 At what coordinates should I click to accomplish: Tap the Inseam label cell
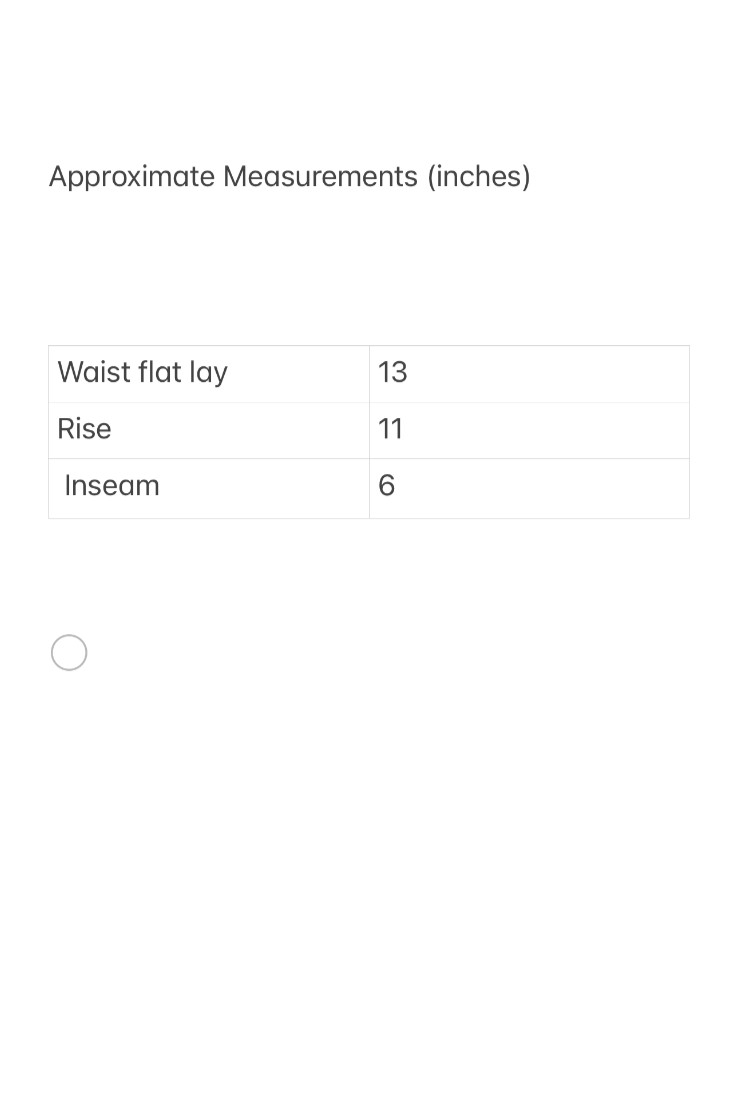(x=208, y=487)
